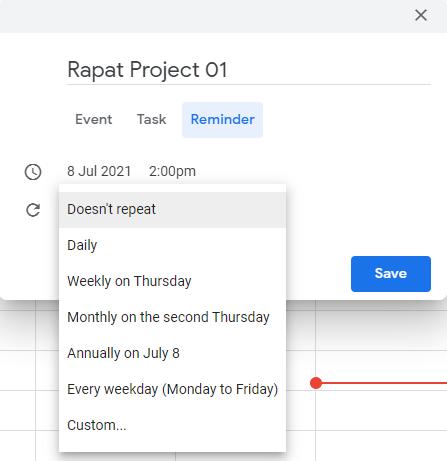Screen dimensions: 447x461
Task: Open Custom... recurrence settings
Action: click(x=173, y=426)
